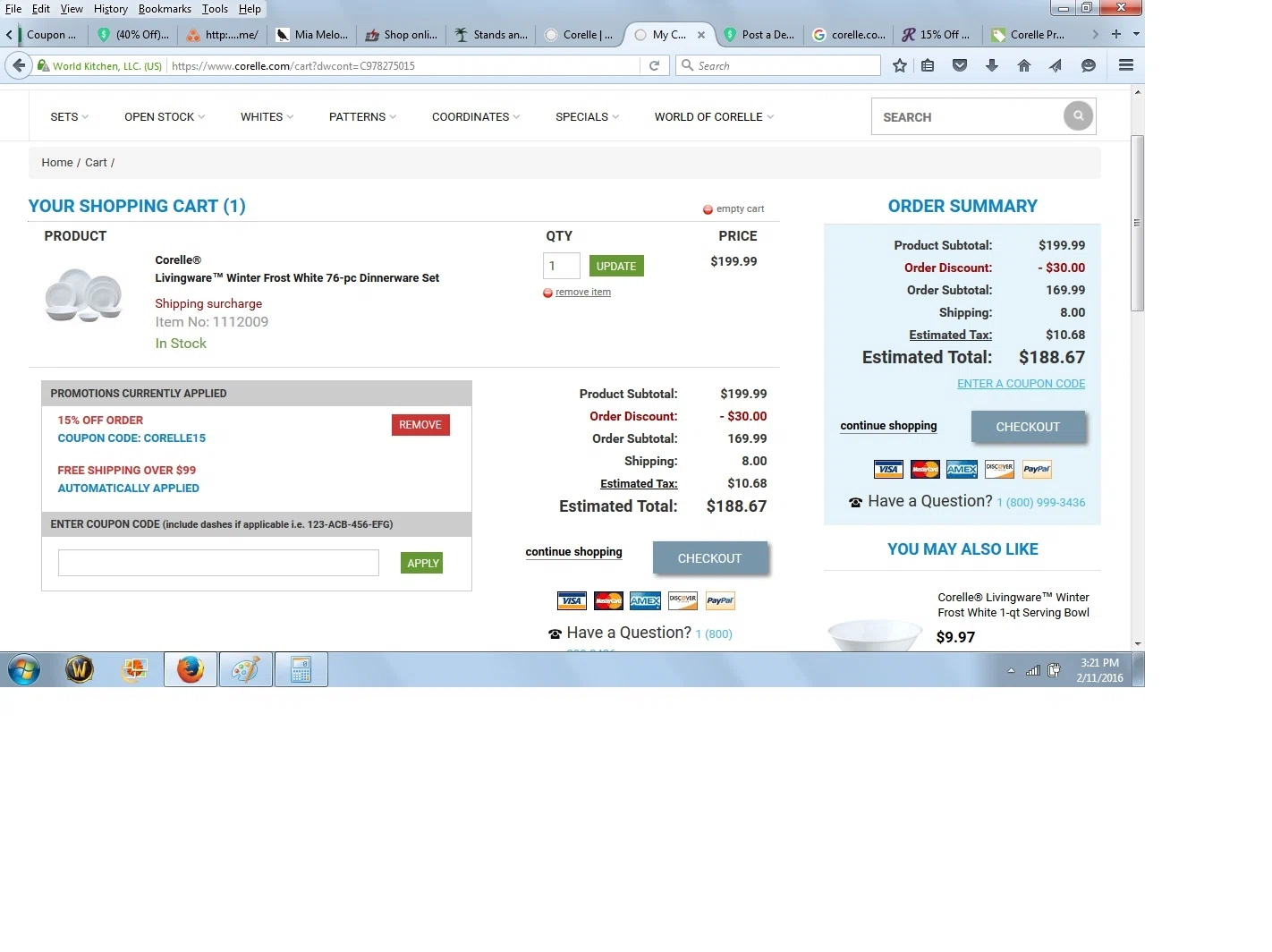Switch to the Mia Melo... tab
This screenshot has width=1272, height=952.
[x=311, y=35]
